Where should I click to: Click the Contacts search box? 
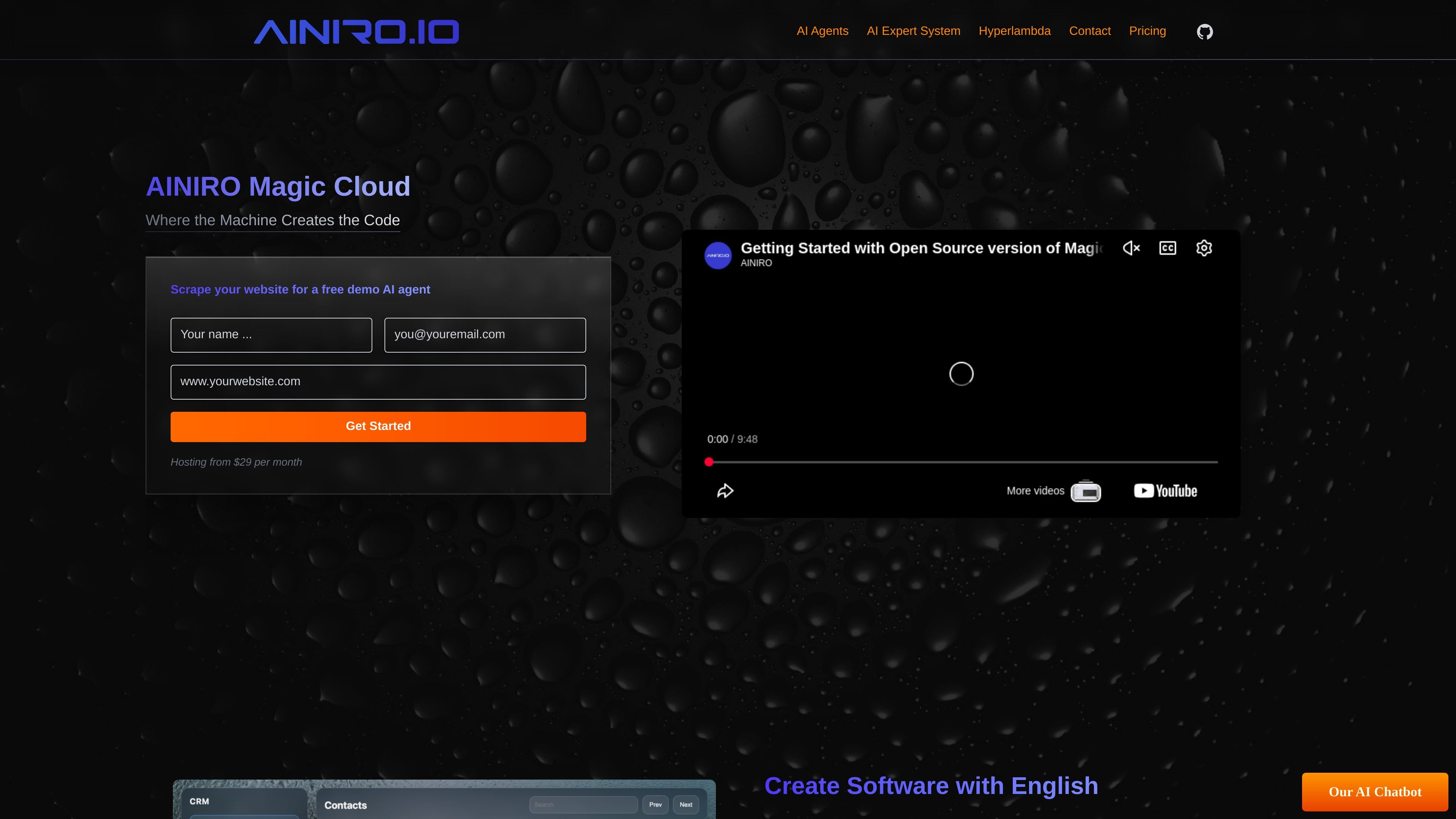583,804
